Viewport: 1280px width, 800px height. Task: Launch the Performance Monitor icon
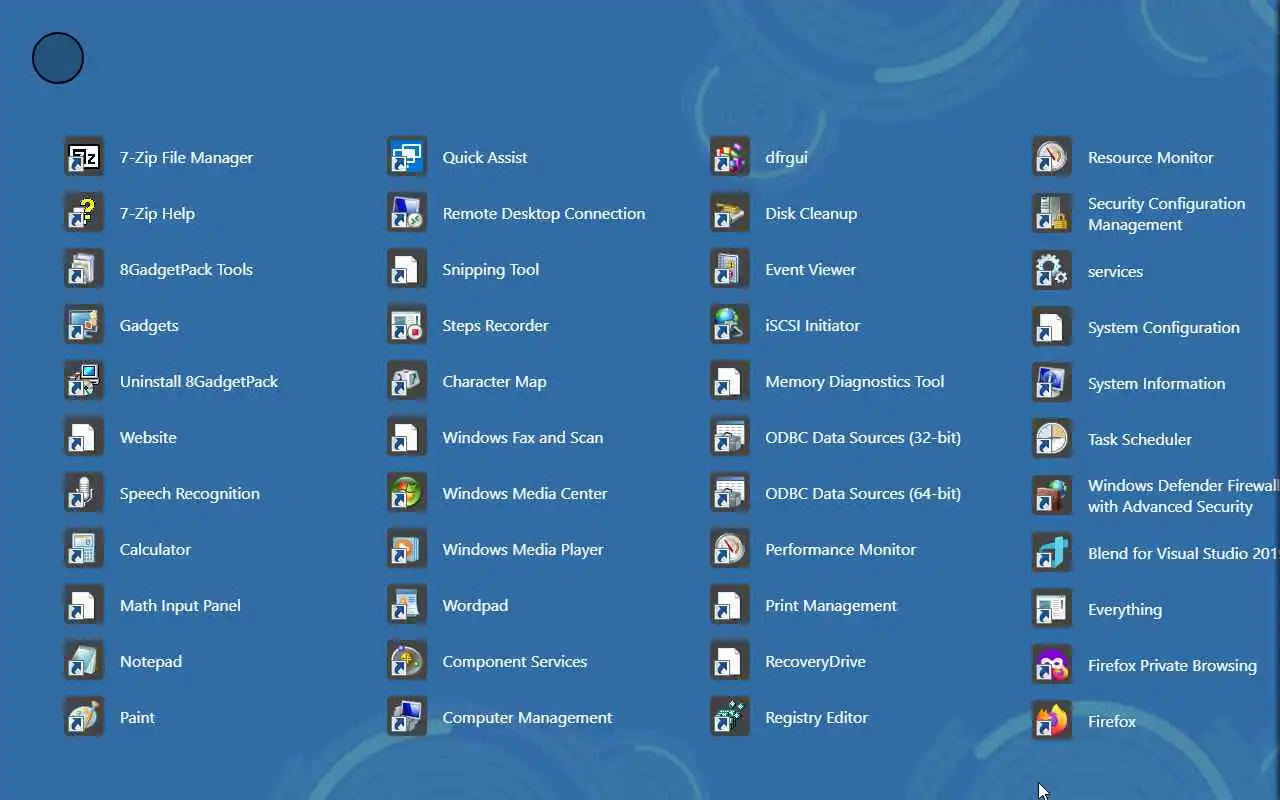click(x=730, y=549)
